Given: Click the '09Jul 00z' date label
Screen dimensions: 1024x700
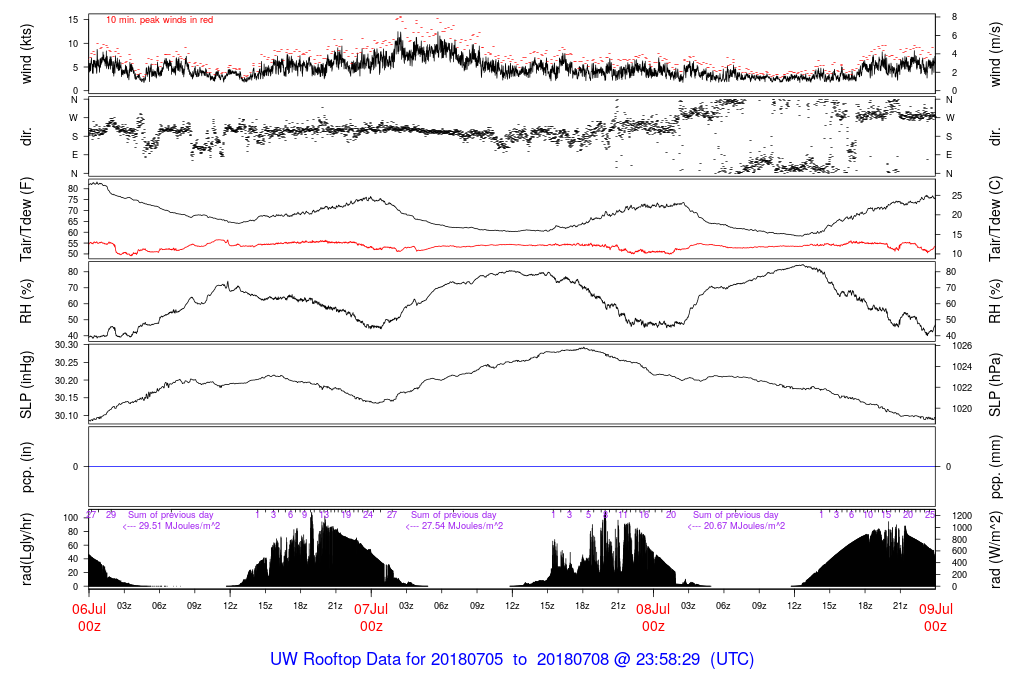Looking at the screenshot, I should pyautogui.click(x=935, y=617).
